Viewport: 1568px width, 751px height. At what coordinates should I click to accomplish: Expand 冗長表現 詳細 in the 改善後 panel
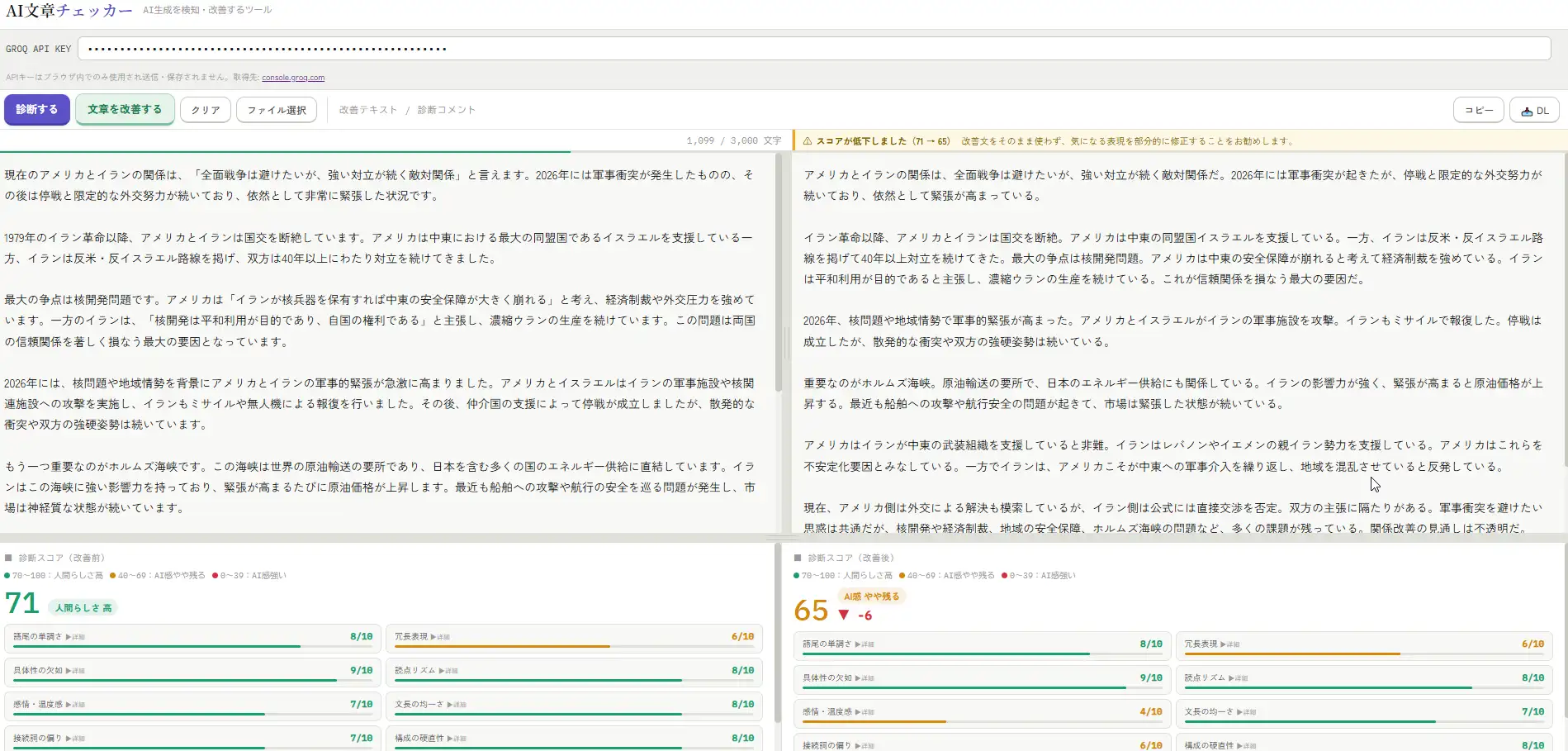1229,644
